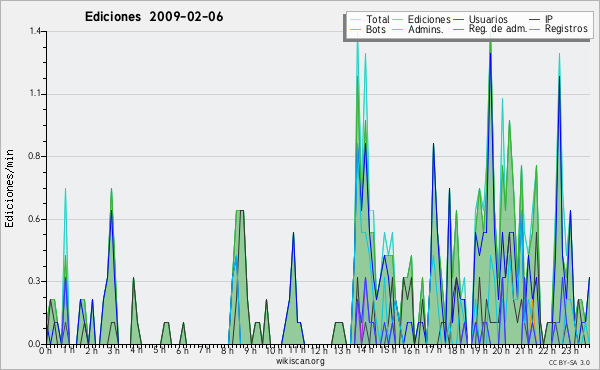Click the Bots legend orange line
This screenshot has height=370, width=600.
[355, 29]
